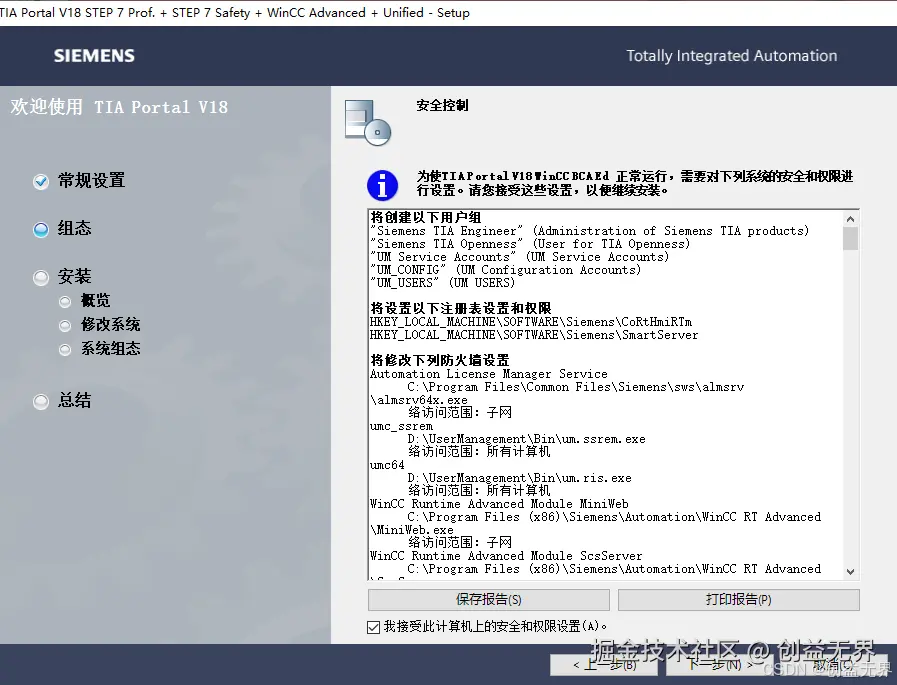Click the 将设置以下注册表设置和权限 heading
The width and height of the screenshot is (897, 685).
coord(461,308)
